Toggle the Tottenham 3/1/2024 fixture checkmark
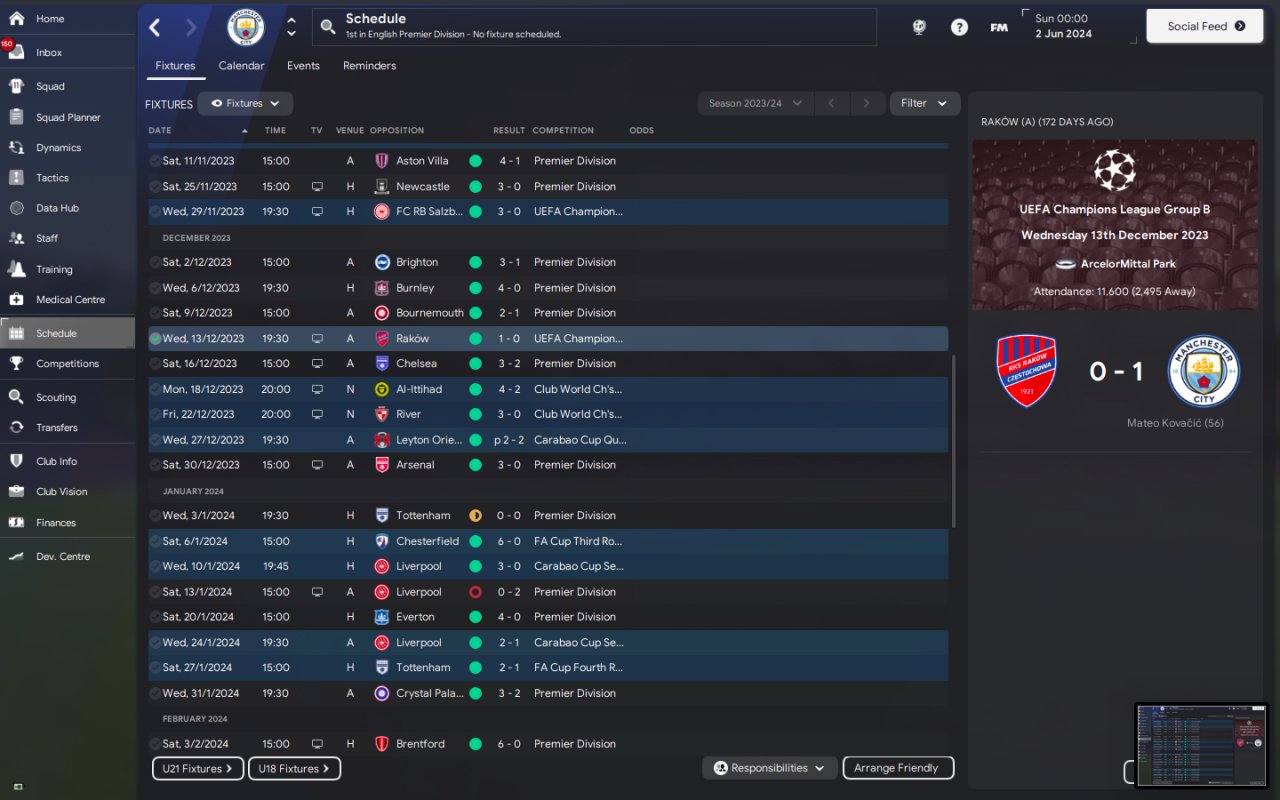This screenshot has height=800, width=1280. coord(155,516)
